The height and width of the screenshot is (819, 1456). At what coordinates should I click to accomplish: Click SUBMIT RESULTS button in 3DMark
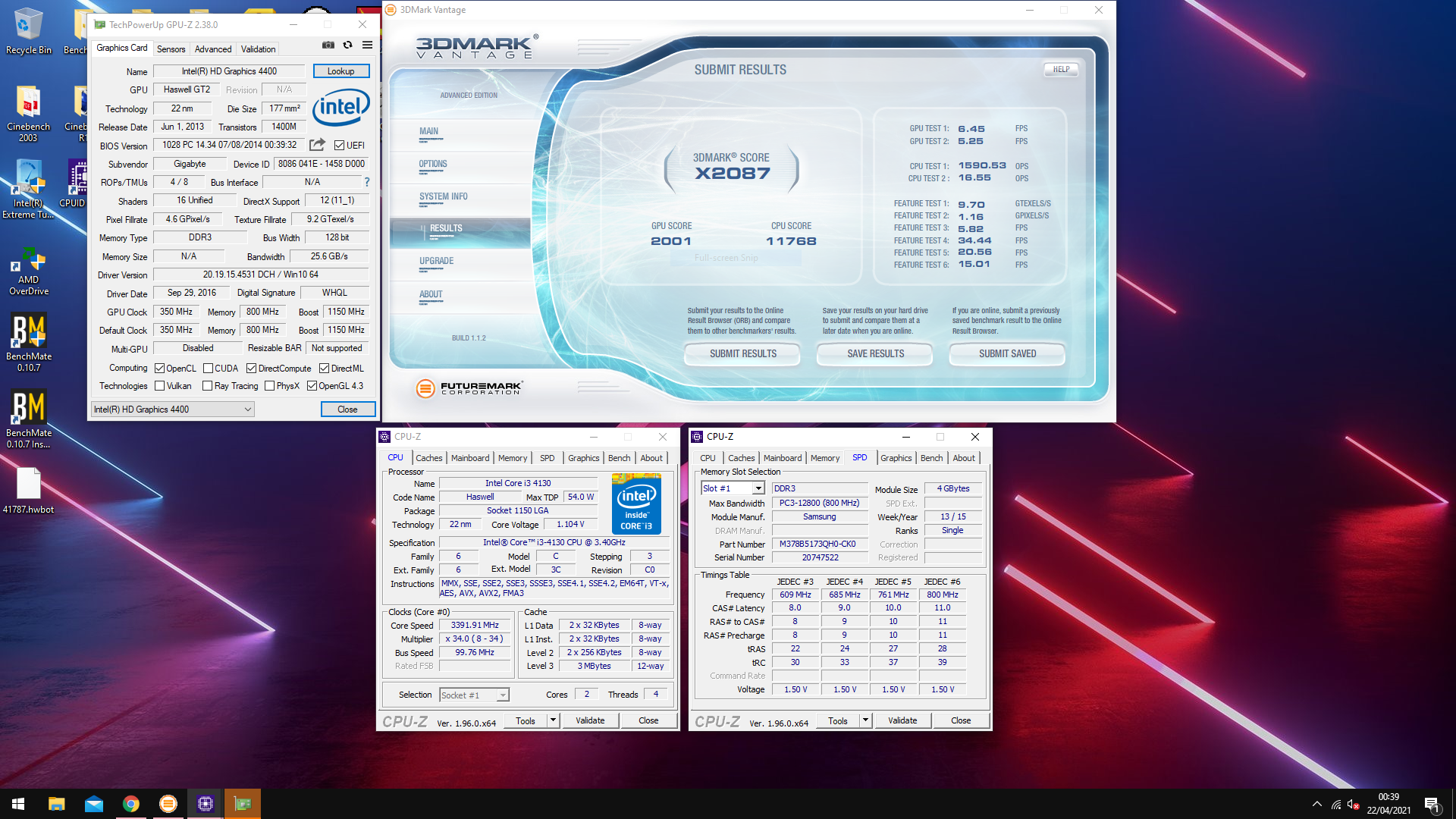coord(743,354)
